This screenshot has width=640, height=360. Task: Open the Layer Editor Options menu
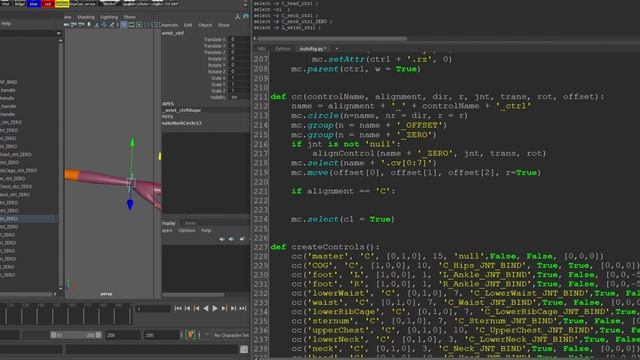pos(187,231)
